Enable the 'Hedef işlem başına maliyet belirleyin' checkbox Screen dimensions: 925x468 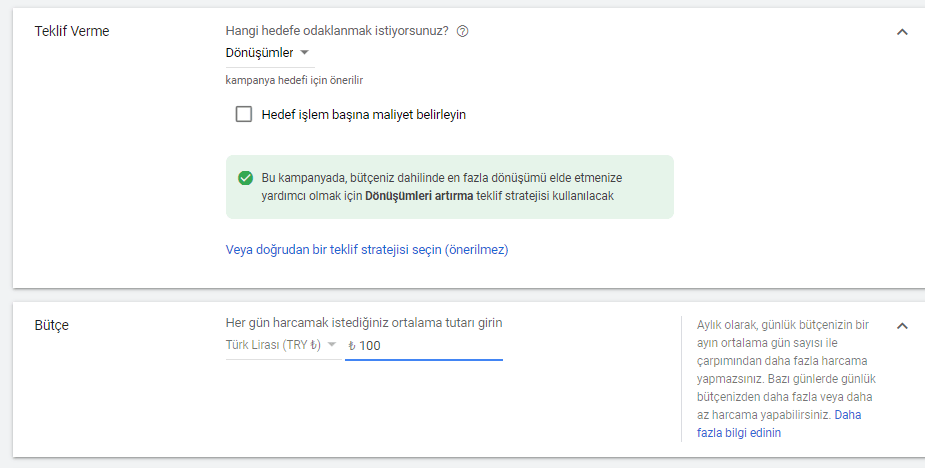point(244,114)
